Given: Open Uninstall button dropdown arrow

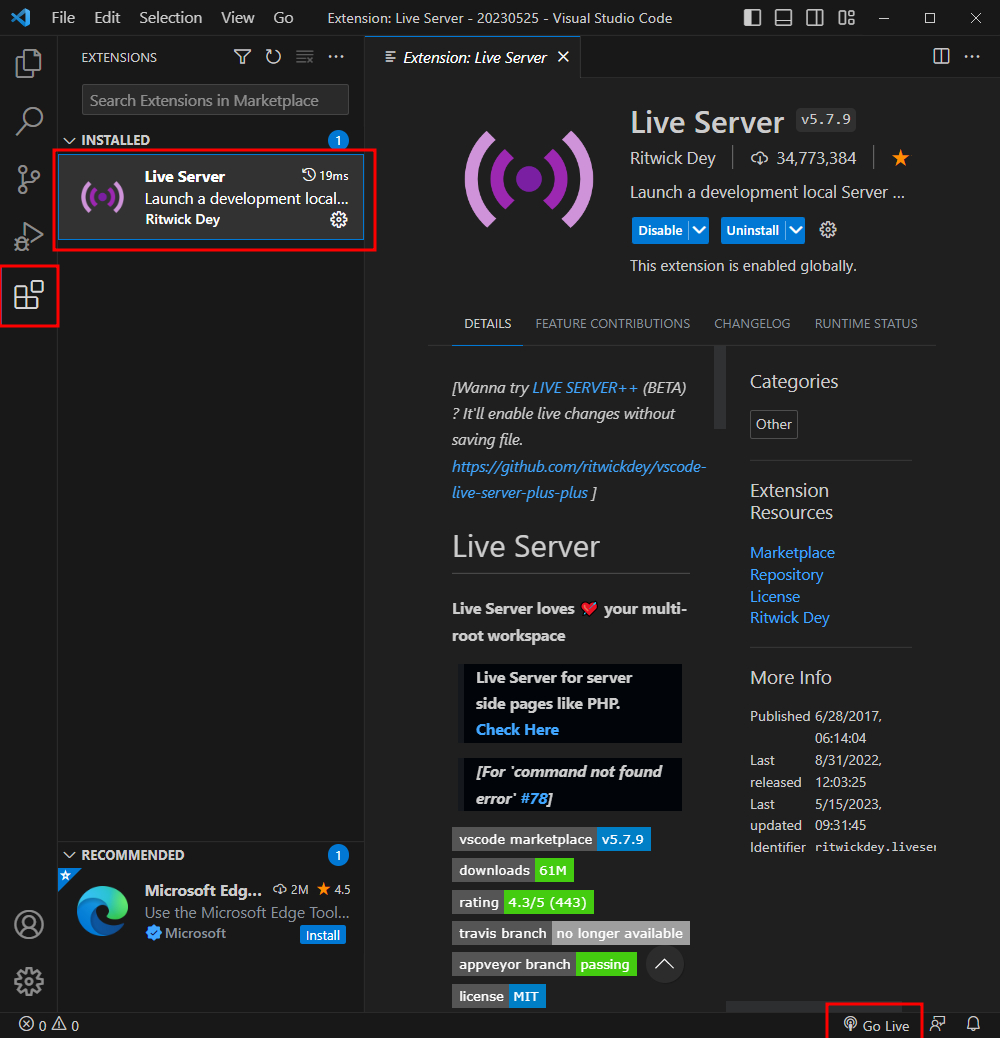Looking at the screenshot, I should (x=795, y=230).
